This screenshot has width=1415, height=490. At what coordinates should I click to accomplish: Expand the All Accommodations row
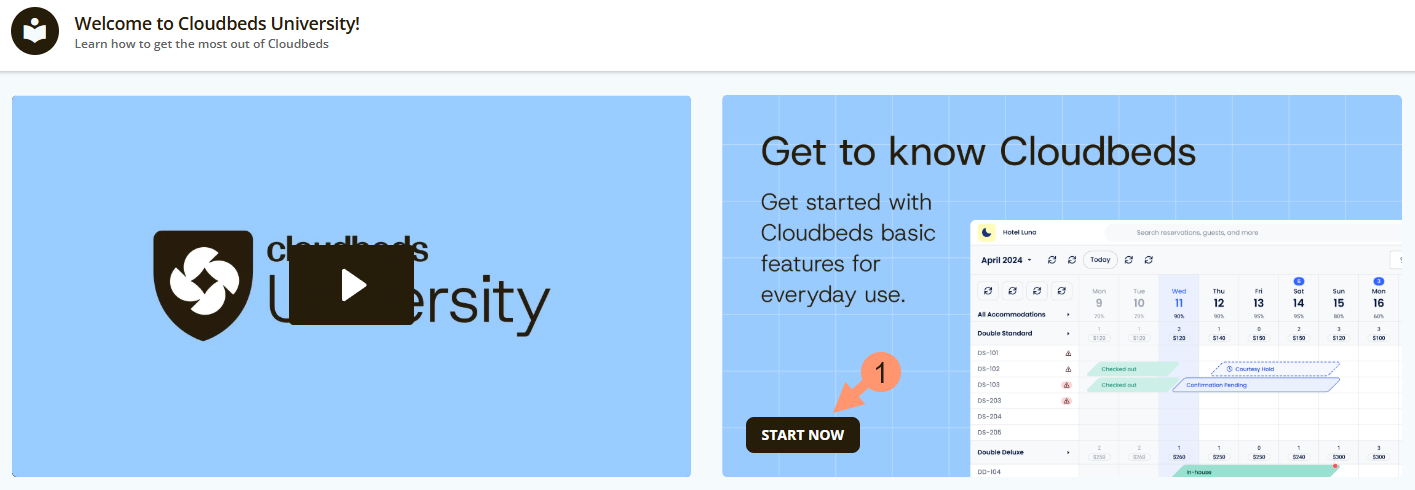coord(1068,314)
